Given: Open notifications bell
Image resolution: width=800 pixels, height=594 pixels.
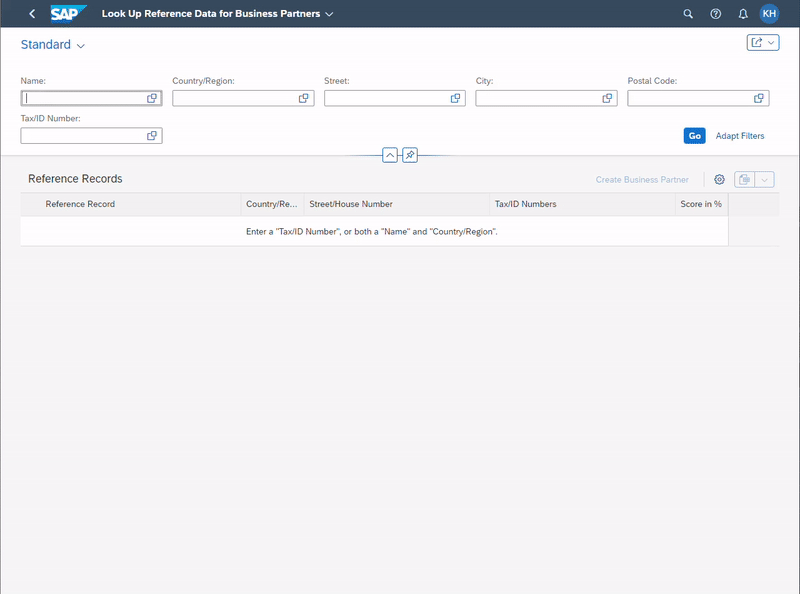Looking at the screenshot, I should click(743, 14).
